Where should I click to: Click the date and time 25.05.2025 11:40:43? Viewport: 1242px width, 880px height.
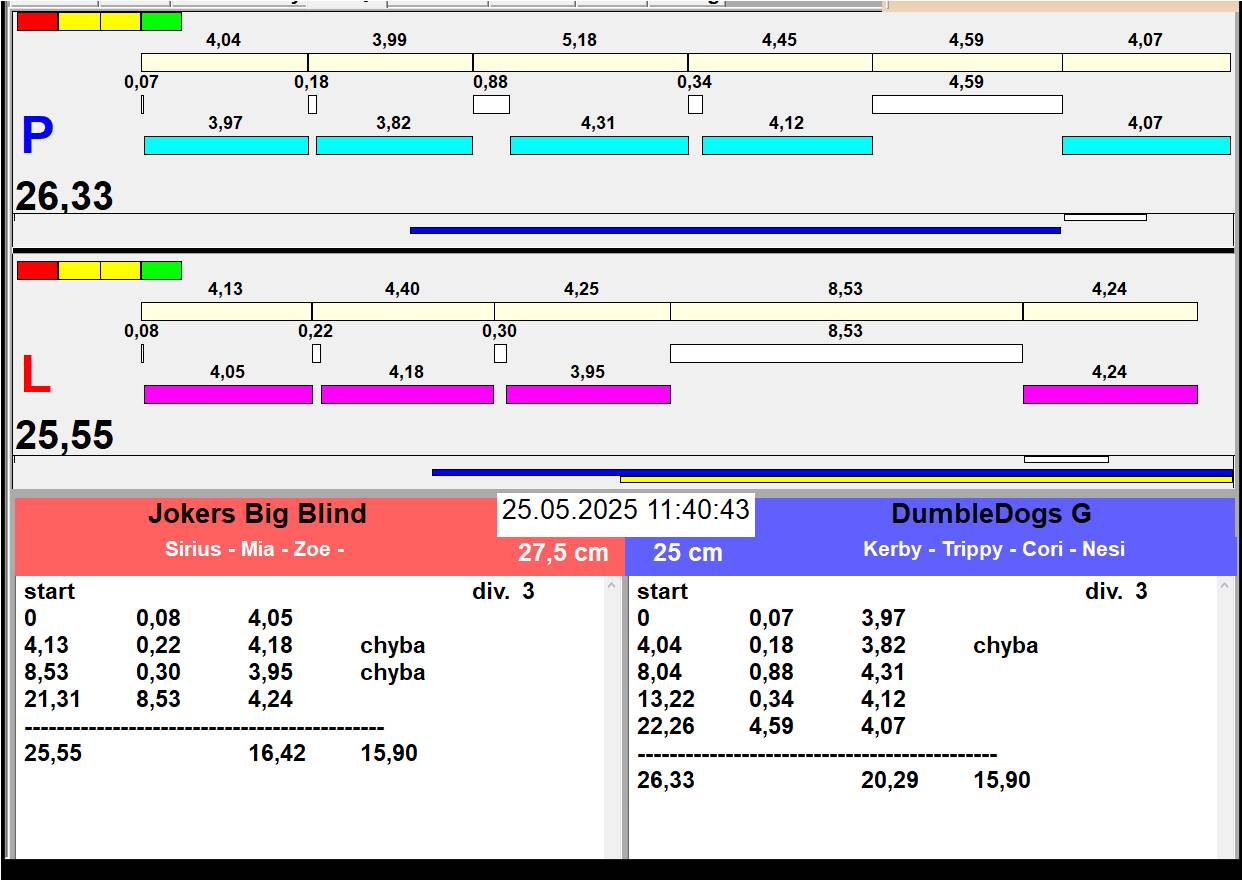[626, 510]
